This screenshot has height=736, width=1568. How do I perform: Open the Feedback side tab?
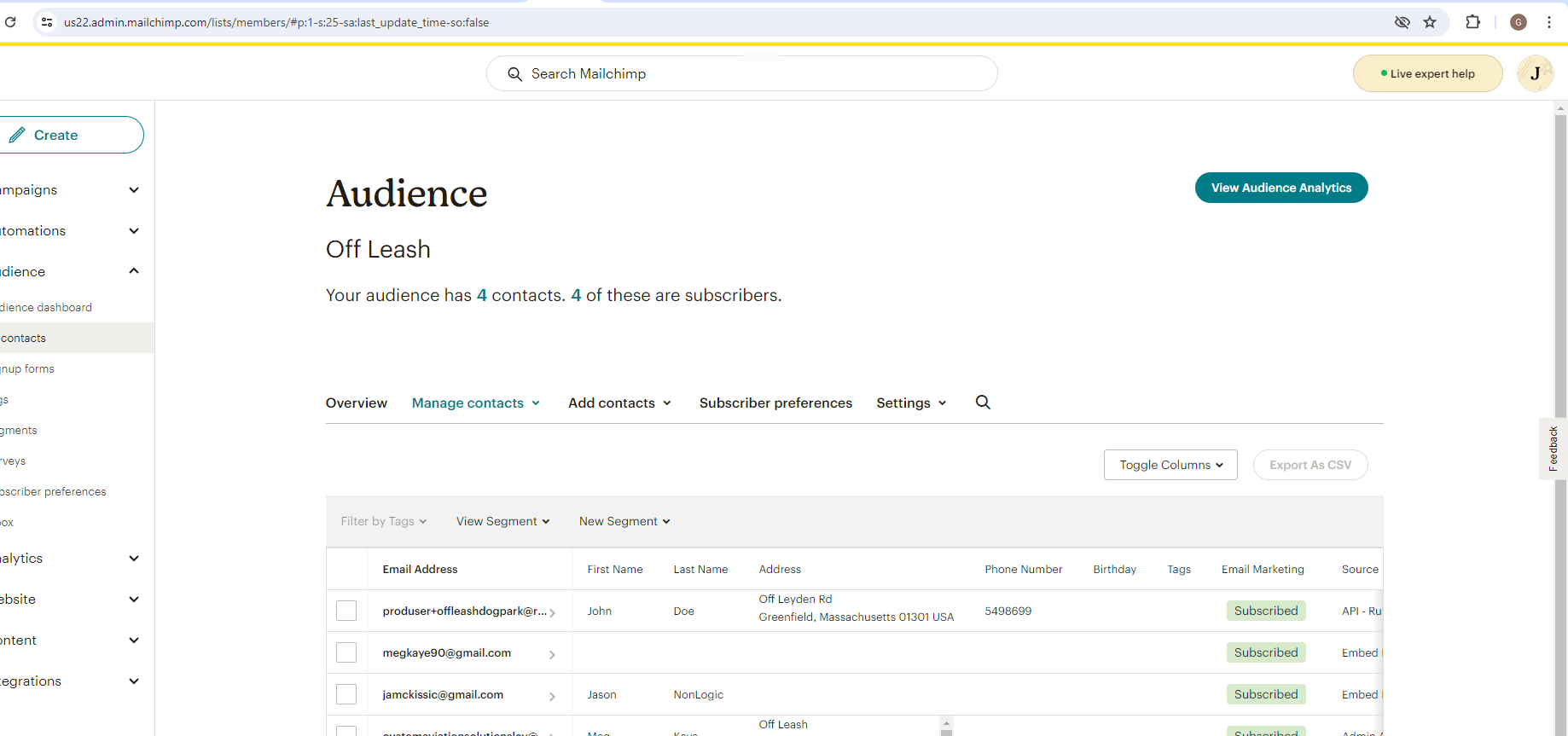pos(1553,449)
